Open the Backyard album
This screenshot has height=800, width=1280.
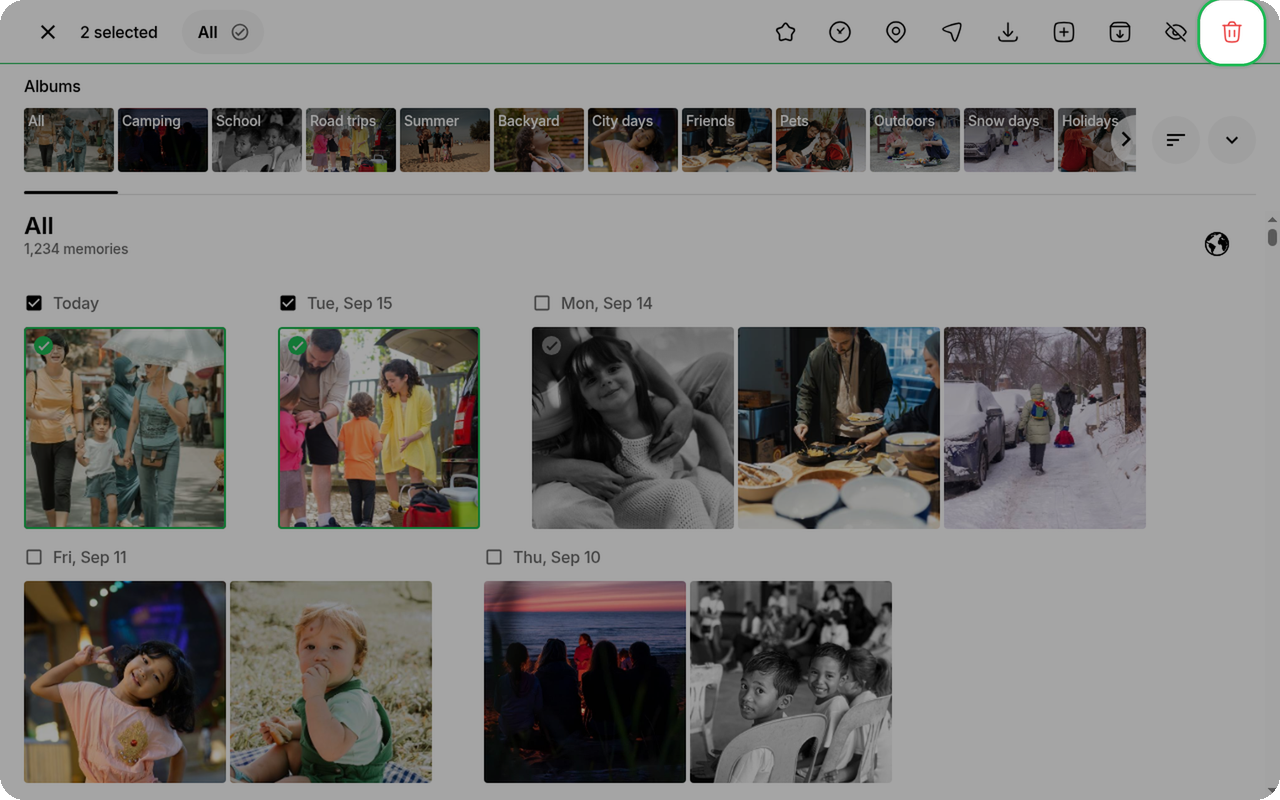click(539, 140)
